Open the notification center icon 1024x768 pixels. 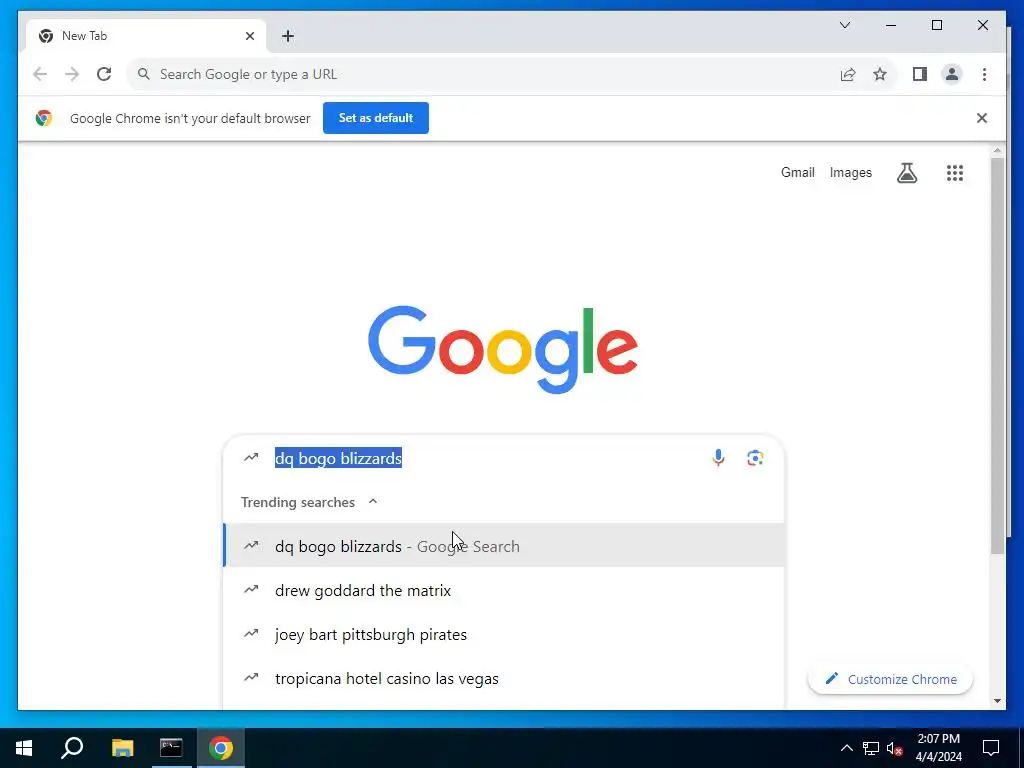pyautogui.click(x=991, y=748)
